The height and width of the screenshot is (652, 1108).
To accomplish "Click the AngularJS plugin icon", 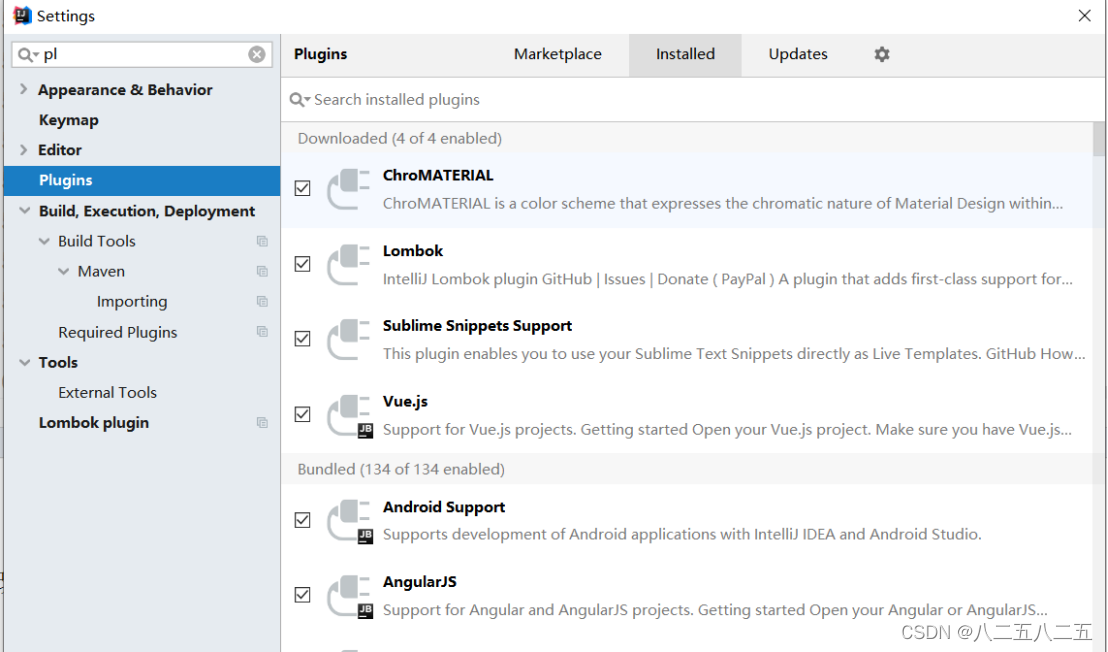I will point(348,596).
